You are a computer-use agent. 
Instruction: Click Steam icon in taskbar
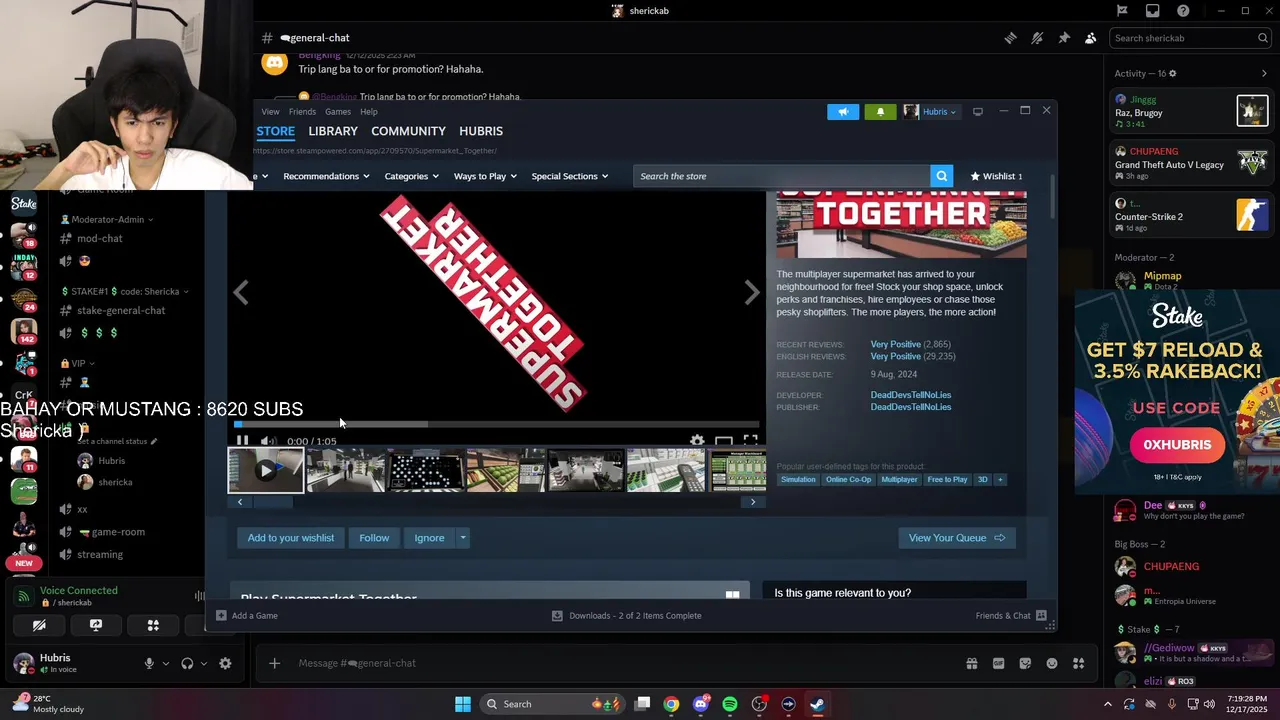coord(817,704)
